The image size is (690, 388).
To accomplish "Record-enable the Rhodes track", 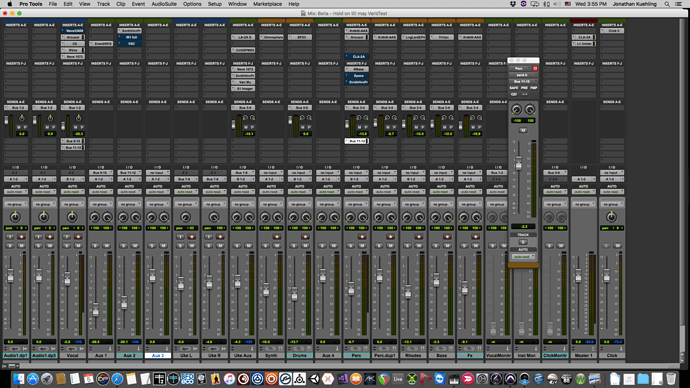I will 418,237.
